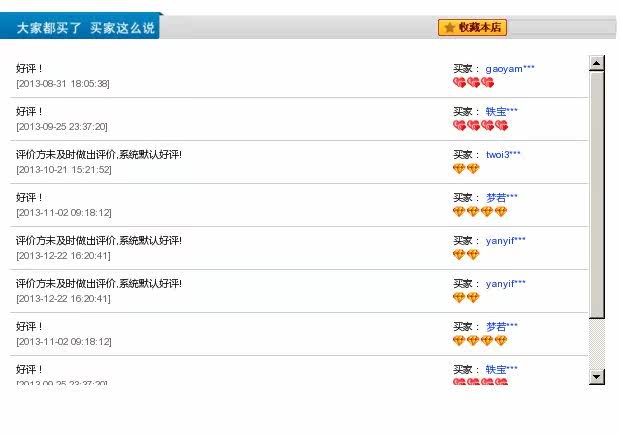
Task: Click the star icon in 收藏本店 button
Action: pyautogui.click(x=449, y=27)
